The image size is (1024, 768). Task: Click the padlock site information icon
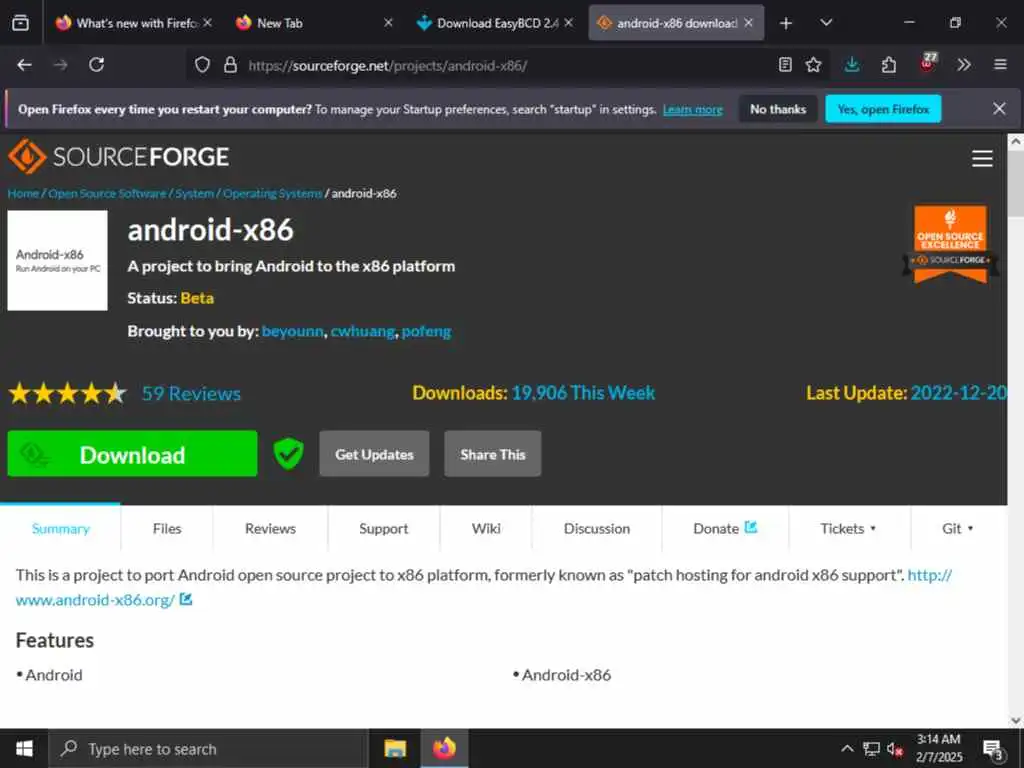click(x=230, y=65)
